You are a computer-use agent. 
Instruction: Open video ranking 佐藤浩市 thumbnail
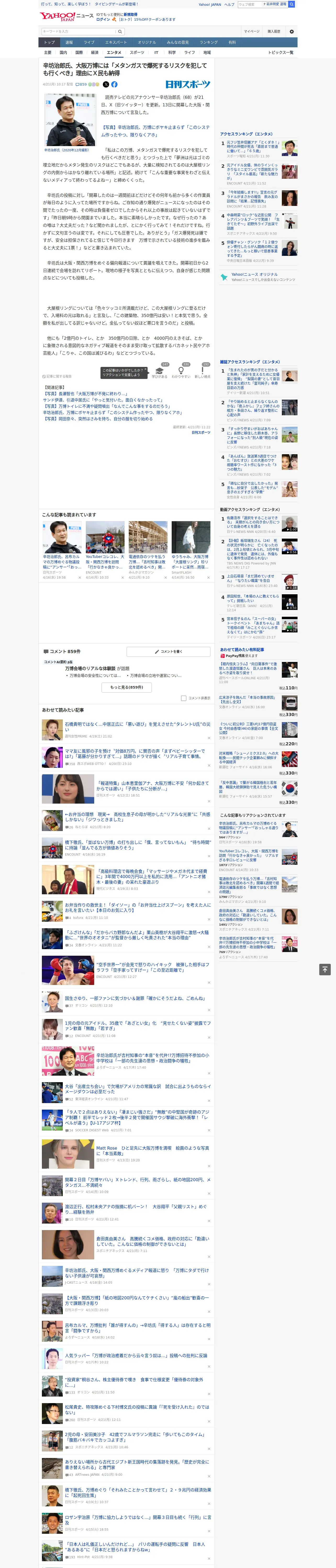[x=290, y=524]
